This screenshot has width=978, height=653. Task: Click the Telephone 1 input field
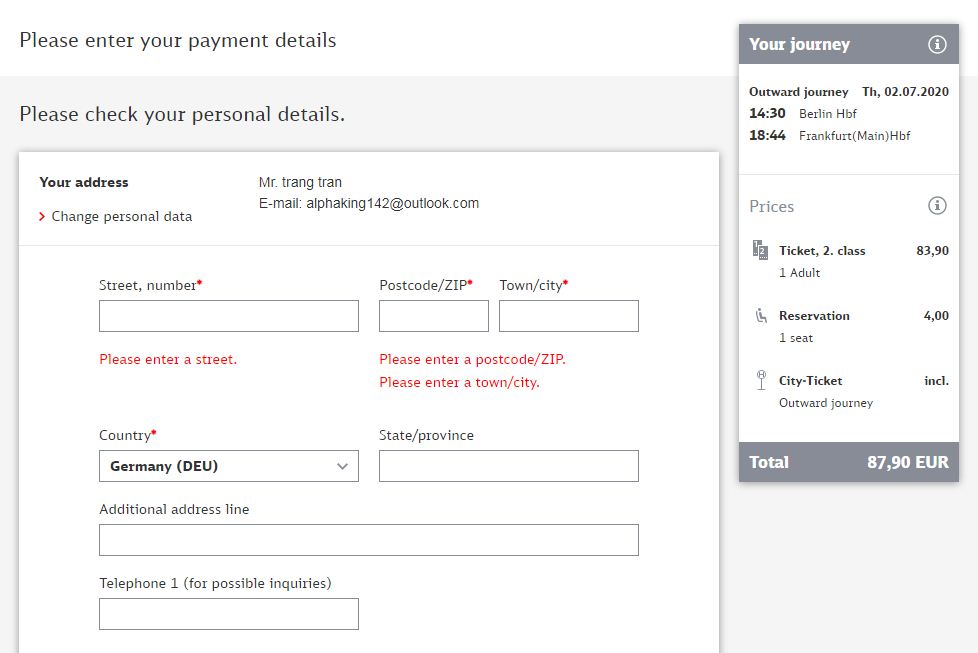coord(229,614)
